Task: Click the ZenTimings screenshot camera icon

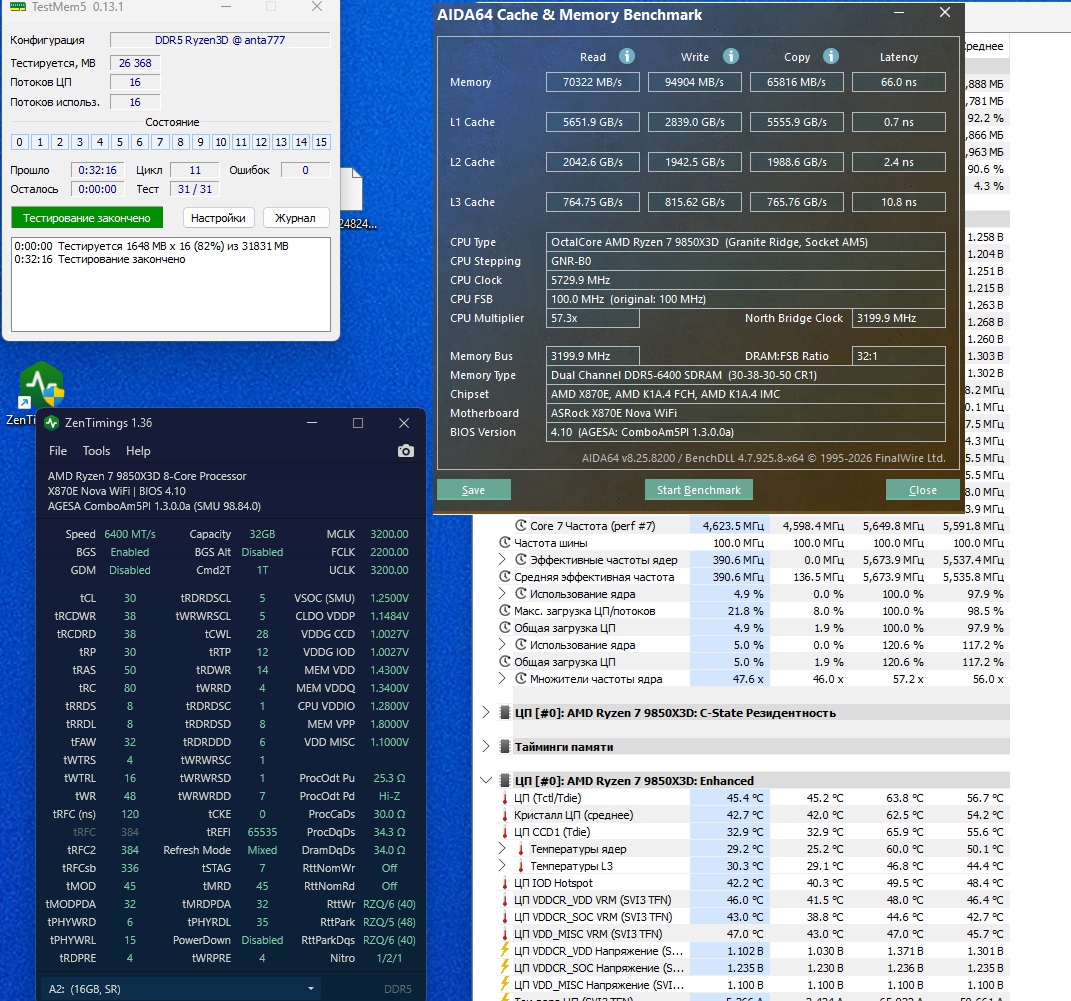Action: tap(406, 451)
